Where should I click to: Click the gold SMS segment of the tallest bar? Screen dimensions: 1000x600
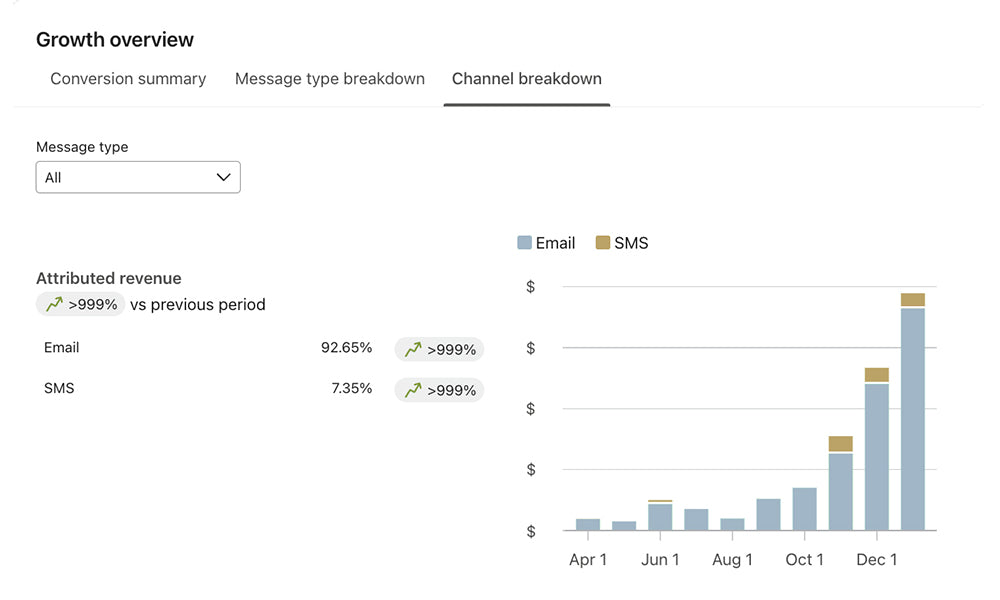(912, 300)
